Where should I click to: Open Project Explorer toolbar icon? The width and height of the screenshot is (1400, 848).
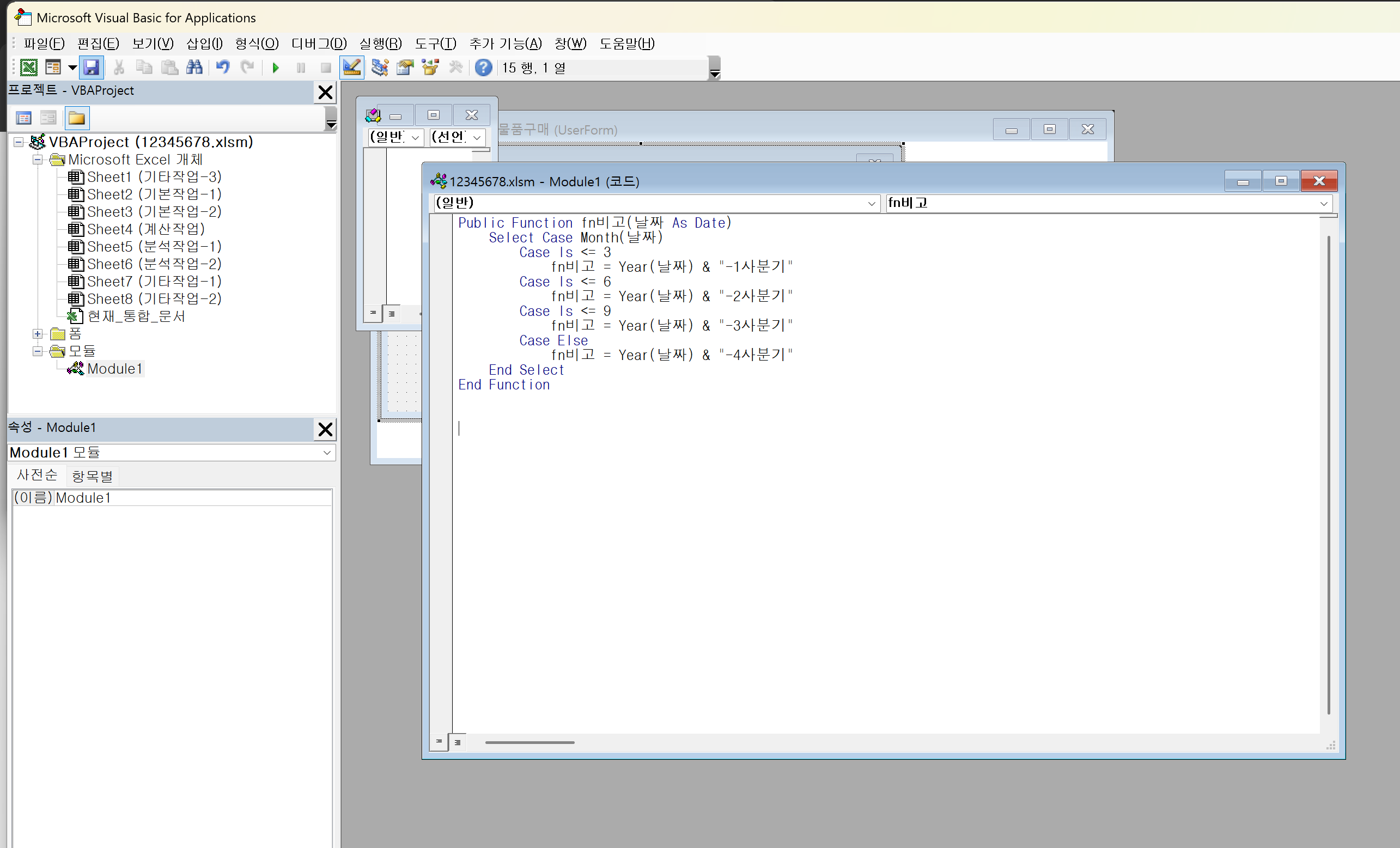(x=379, y=68)
